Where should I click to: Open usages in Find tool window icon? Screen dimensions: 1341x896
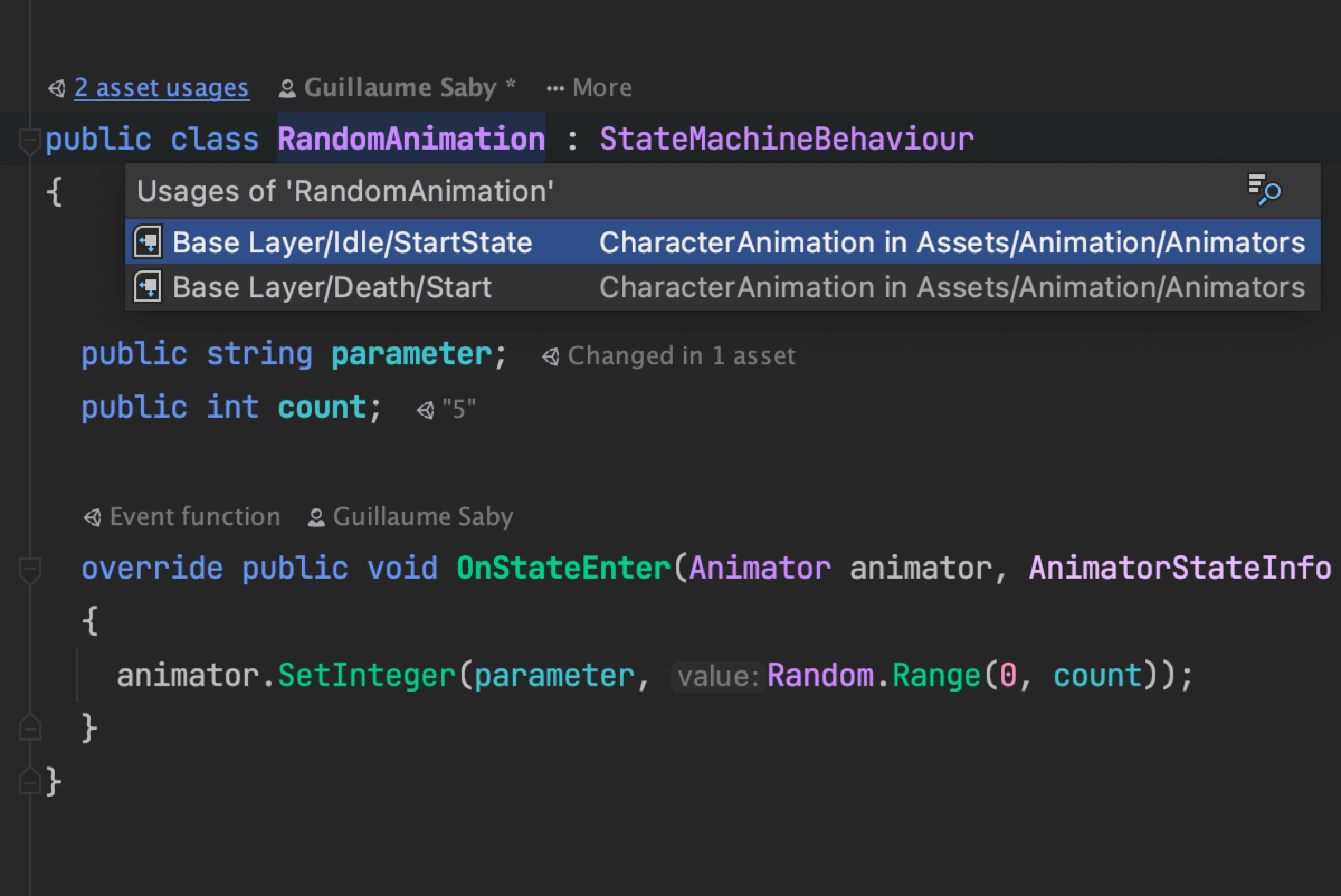1264,190
